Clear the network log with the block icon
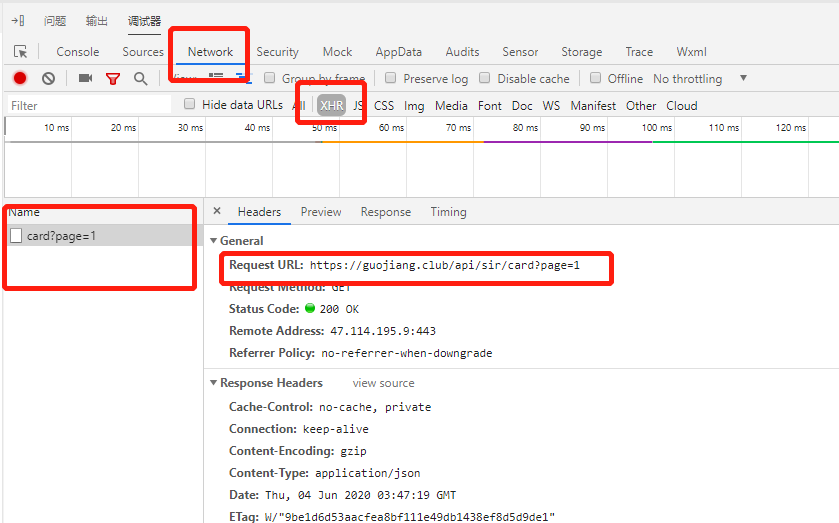 [x=48, y=79]
